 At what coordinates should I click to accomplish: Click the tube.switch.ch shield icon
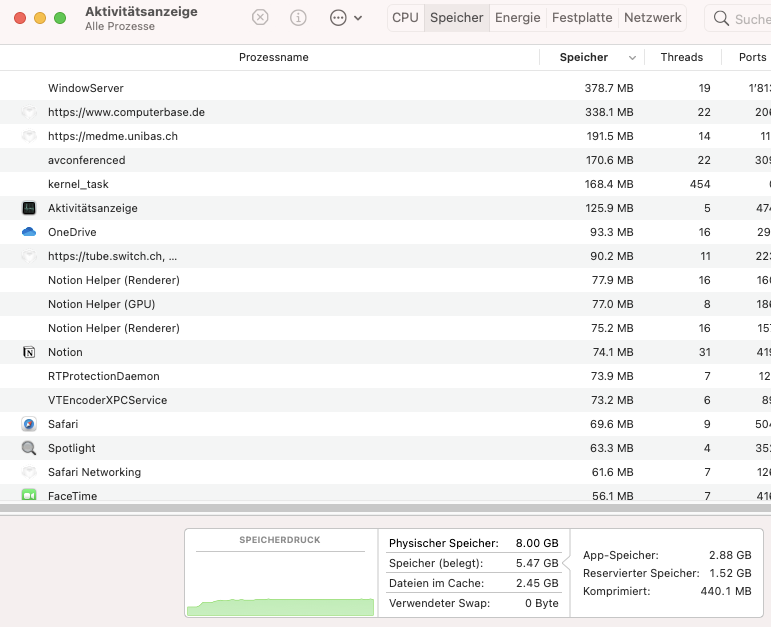[x=29, y=256]
